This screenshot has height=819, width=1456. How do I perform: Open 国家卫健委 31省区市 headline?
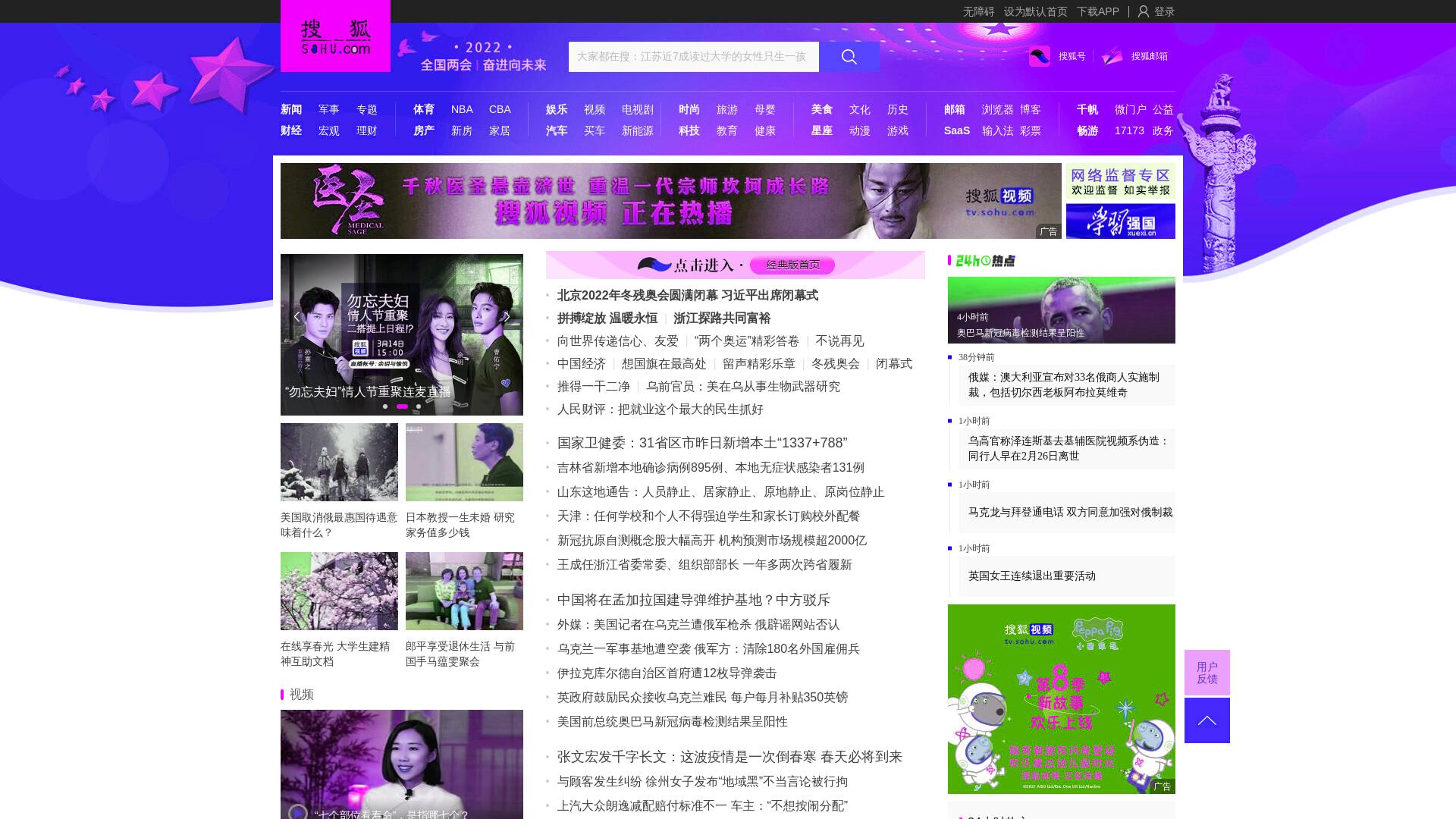tap(702, 443)
